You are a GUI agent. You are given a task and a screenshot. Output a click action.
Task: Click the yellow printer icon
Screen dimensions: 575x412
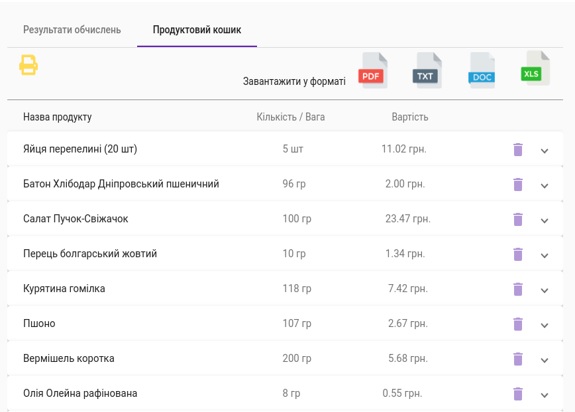28,65
